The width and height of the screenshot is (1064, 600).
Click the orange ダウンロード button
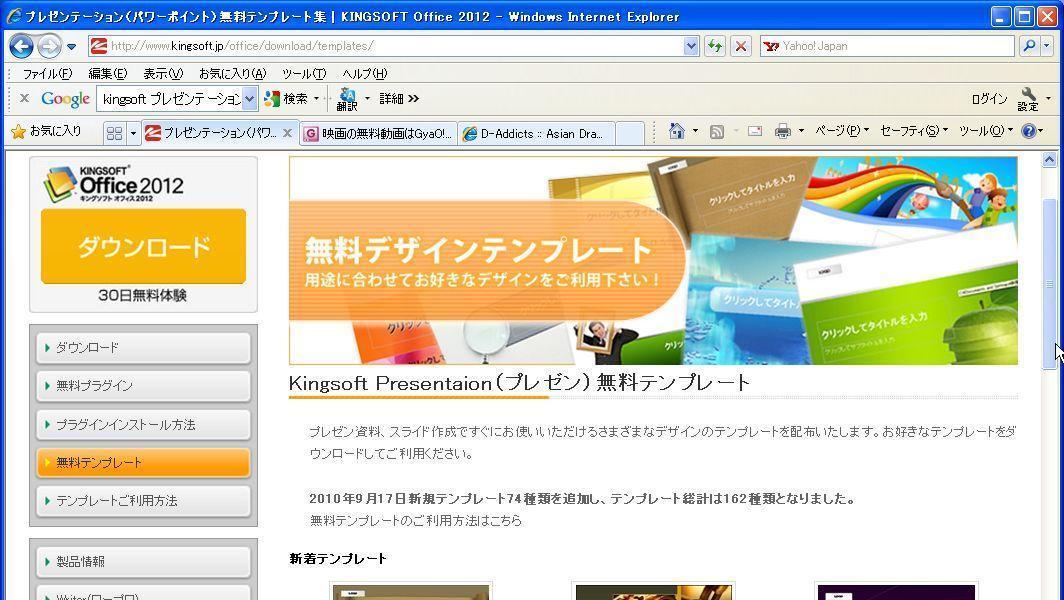pyautogui.click(x=143, y=246)
